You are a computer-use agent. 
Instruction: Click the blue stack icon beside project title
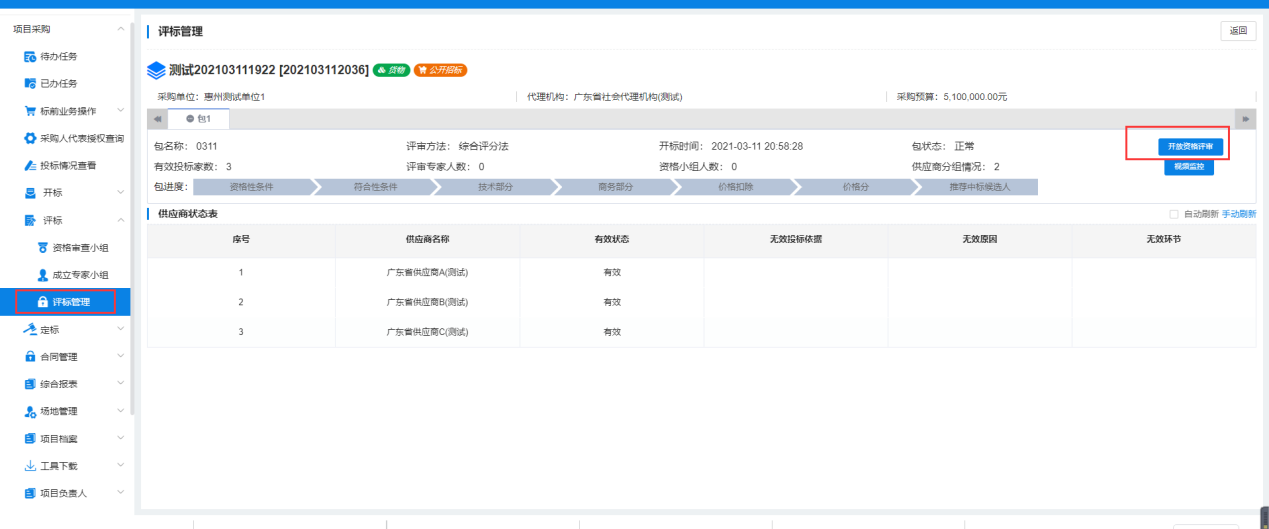pyautogui.click(x=155, y=70)
